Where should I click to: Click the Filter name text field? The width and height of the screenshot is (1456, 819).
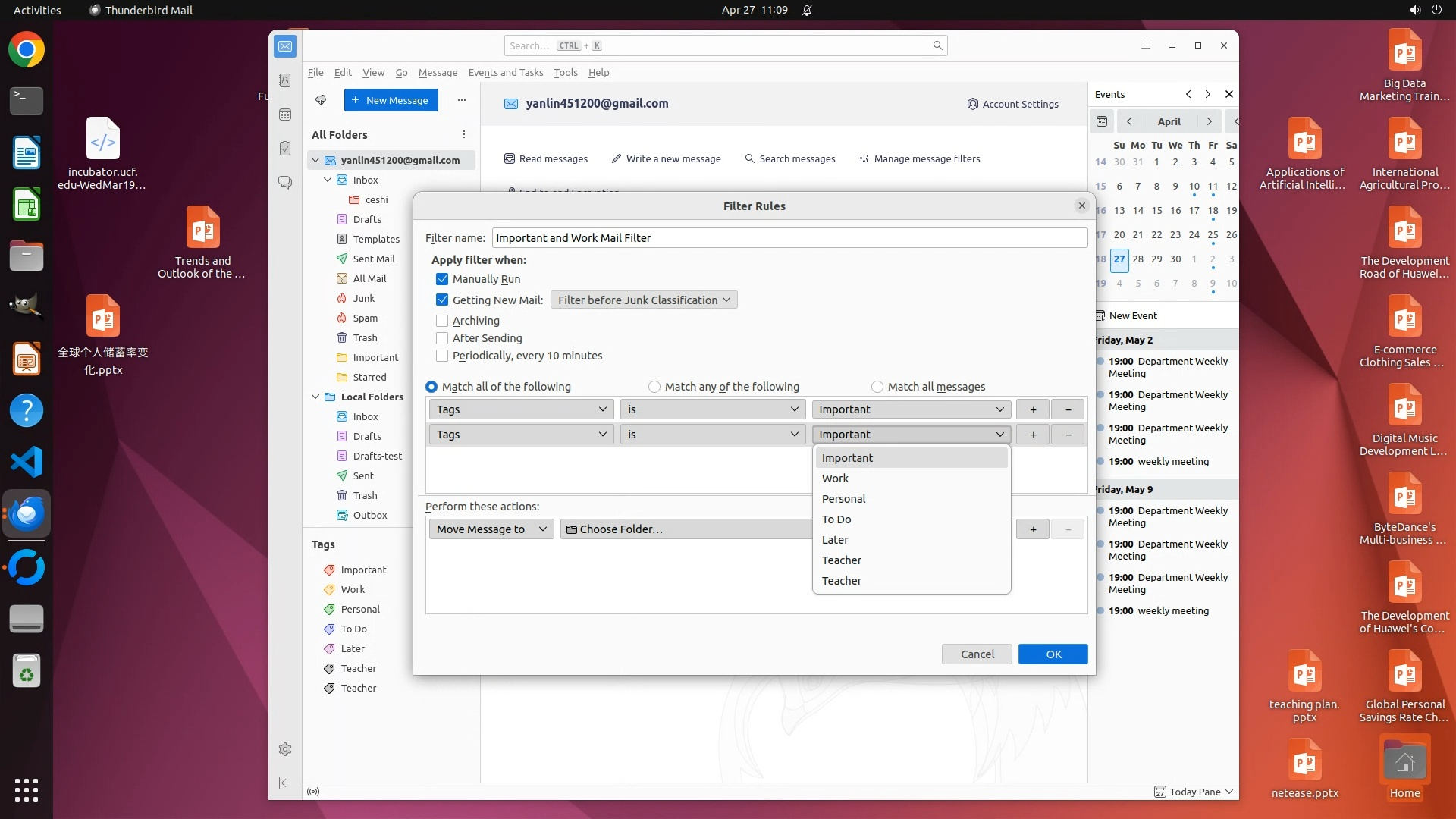pos(789,238)
